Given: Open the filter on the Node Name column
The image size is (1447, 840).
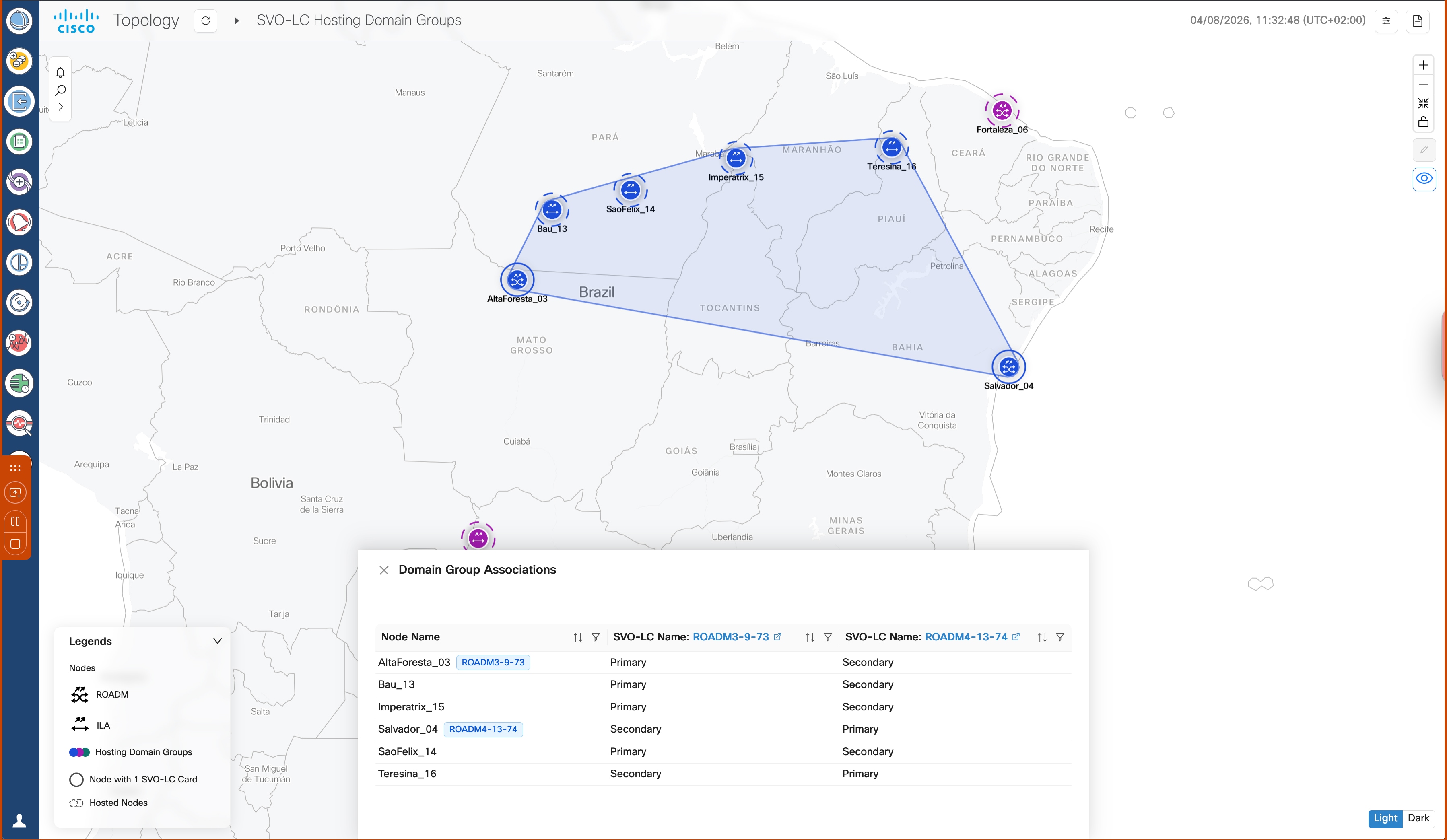Looking at the screenshot, I should pyautogui.click(x=596, y=637).
